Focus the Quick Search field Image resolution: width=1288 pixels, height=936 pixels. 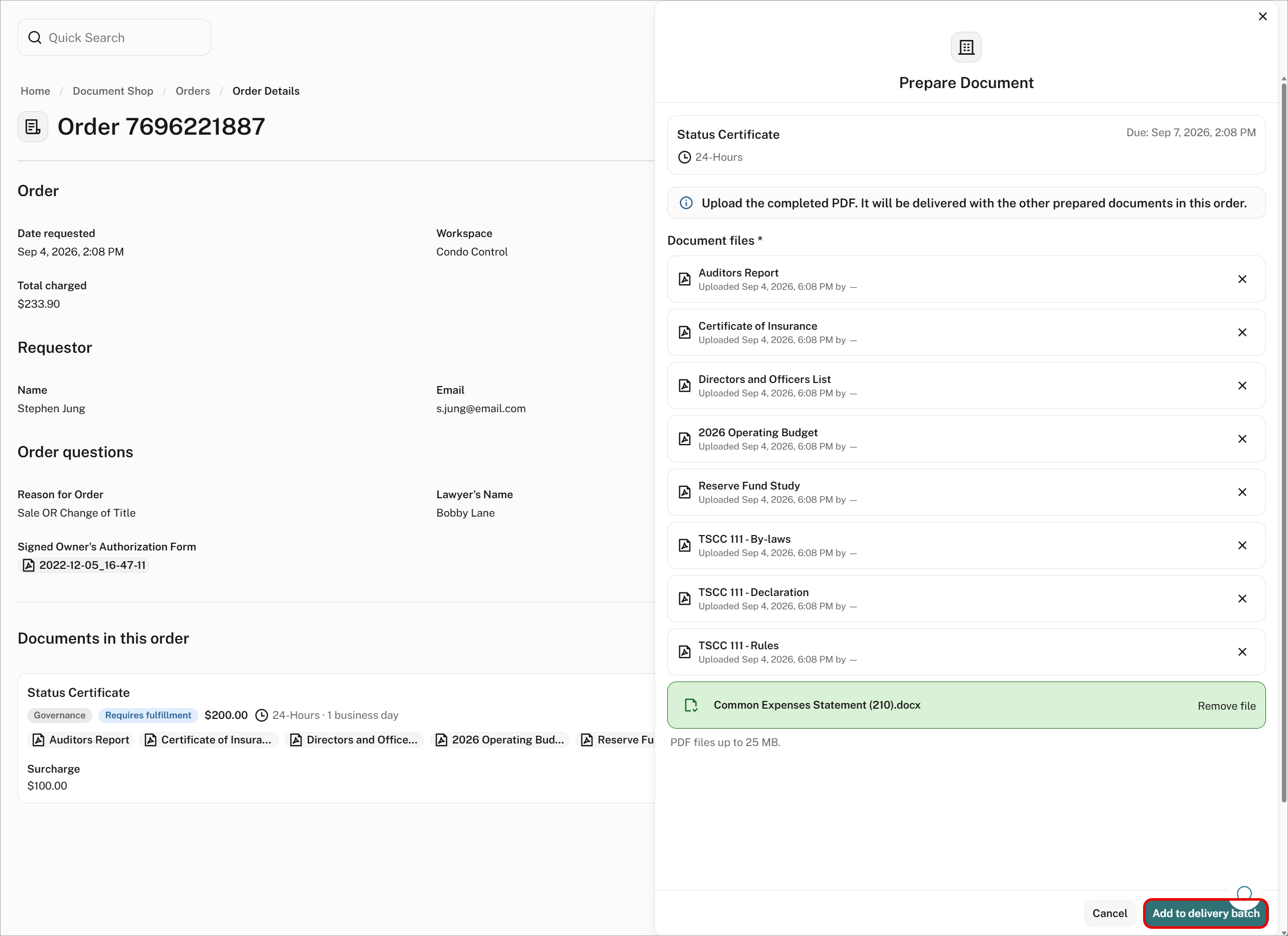(114, 37)
